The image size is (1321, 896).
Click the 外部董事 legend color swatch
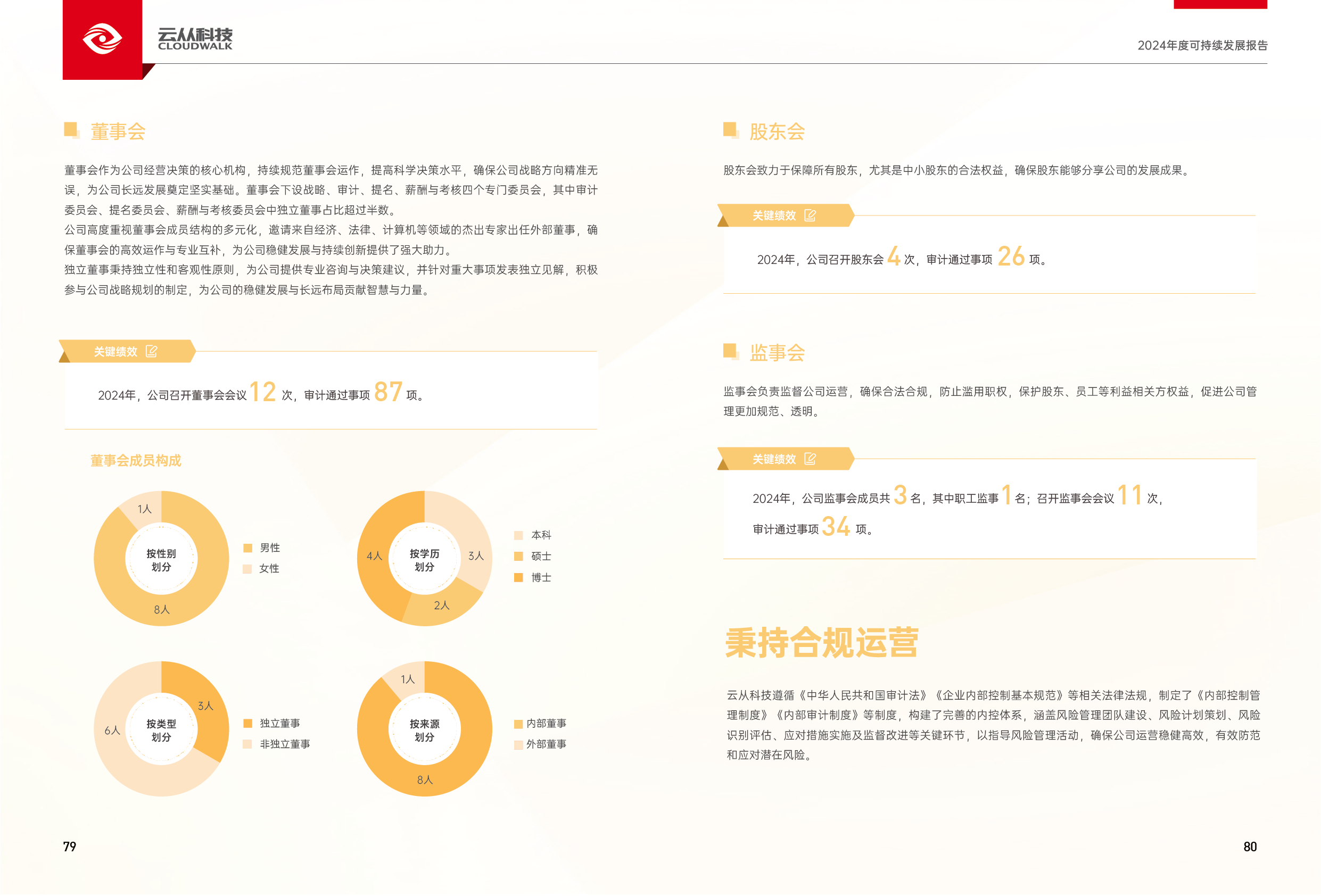point(518,744)
